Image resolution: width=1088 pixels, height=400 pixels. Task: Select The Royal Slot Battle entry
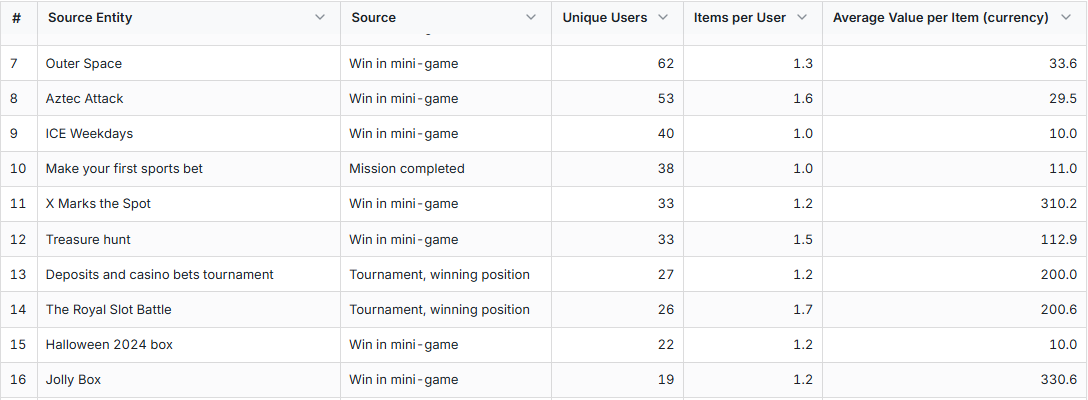click(108, 309)
